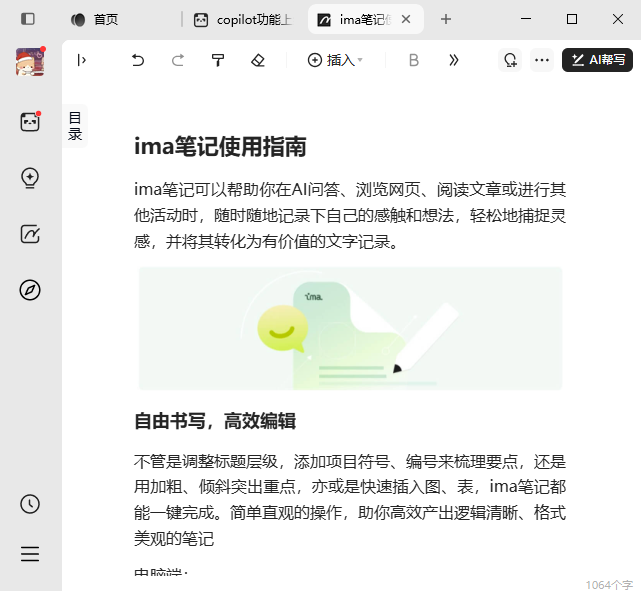Click paragraph starting 不管是调整标题层级

[x=350, y=499]
